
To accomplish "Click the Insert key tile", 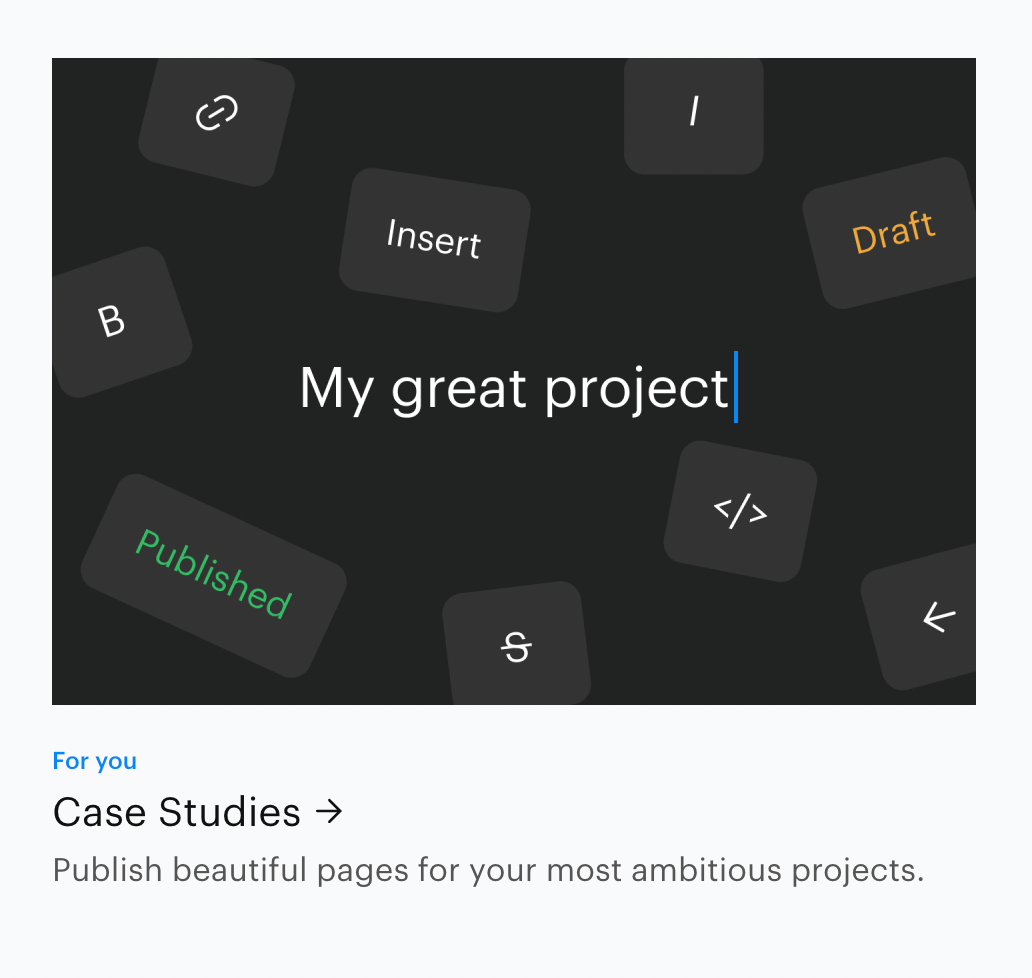I will (434, 239).
